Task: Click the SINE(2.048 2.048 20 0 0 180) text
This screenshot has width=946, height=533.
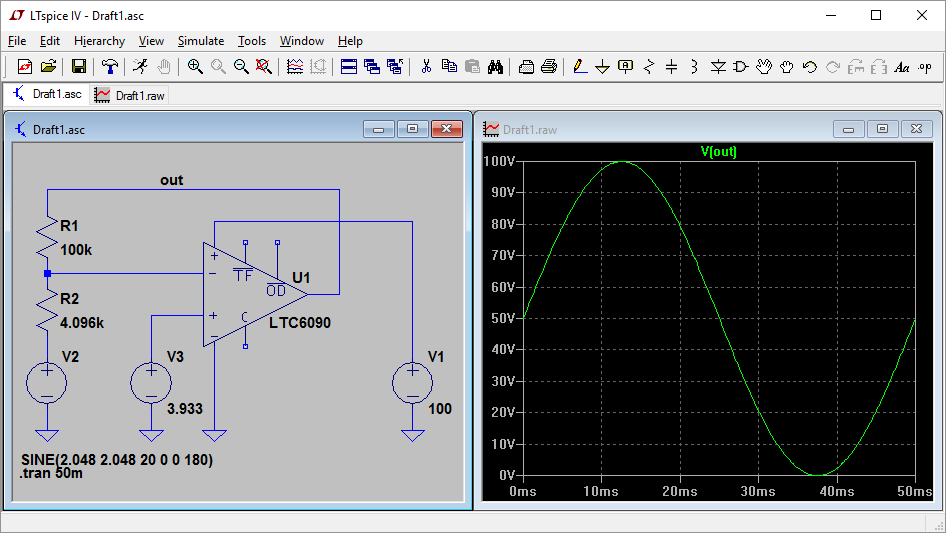Action: pos(117,460)
